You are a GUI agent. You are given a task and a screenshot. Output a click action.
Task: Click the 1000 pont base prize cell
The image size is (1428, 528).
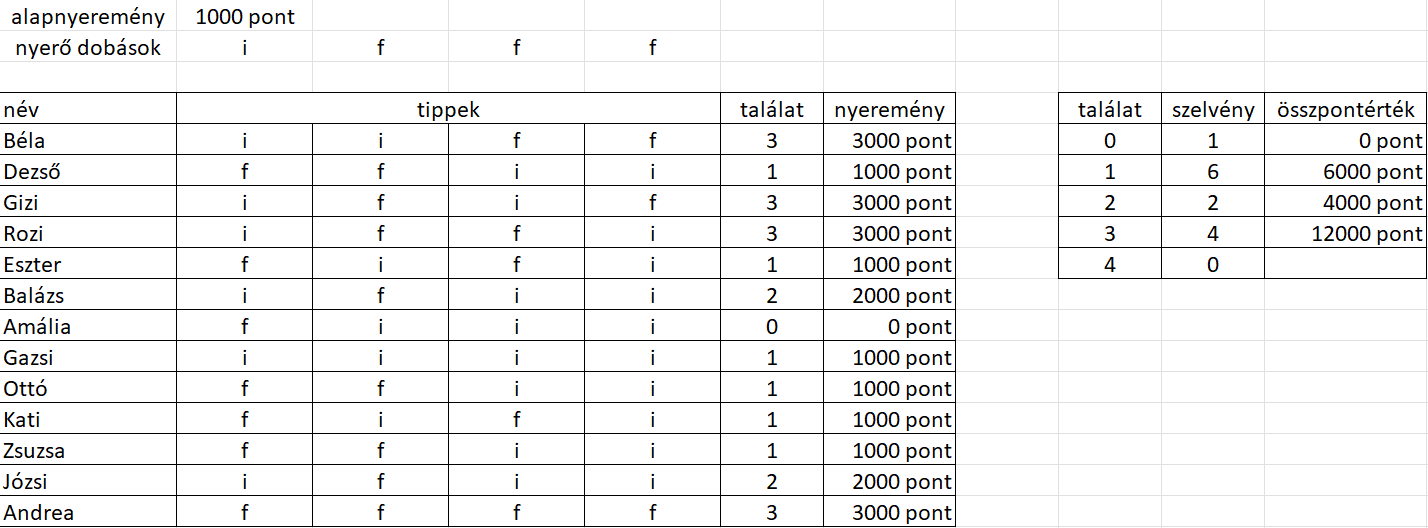coord(245,16)
